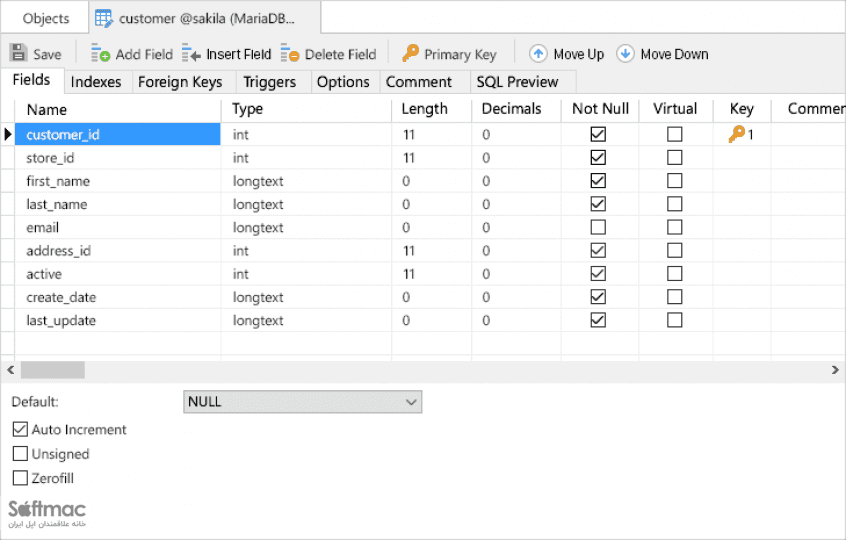The width and height of the screenshot is (846, 540).
Task: Click the primary key icon in customer_id row
Action: (736, 134)
